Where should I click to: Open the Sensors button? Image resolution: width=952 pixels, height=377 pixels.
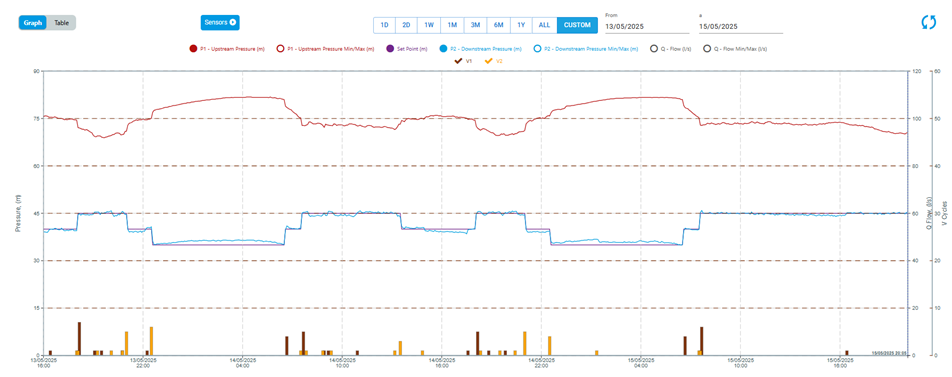click(x=220, y=22)
